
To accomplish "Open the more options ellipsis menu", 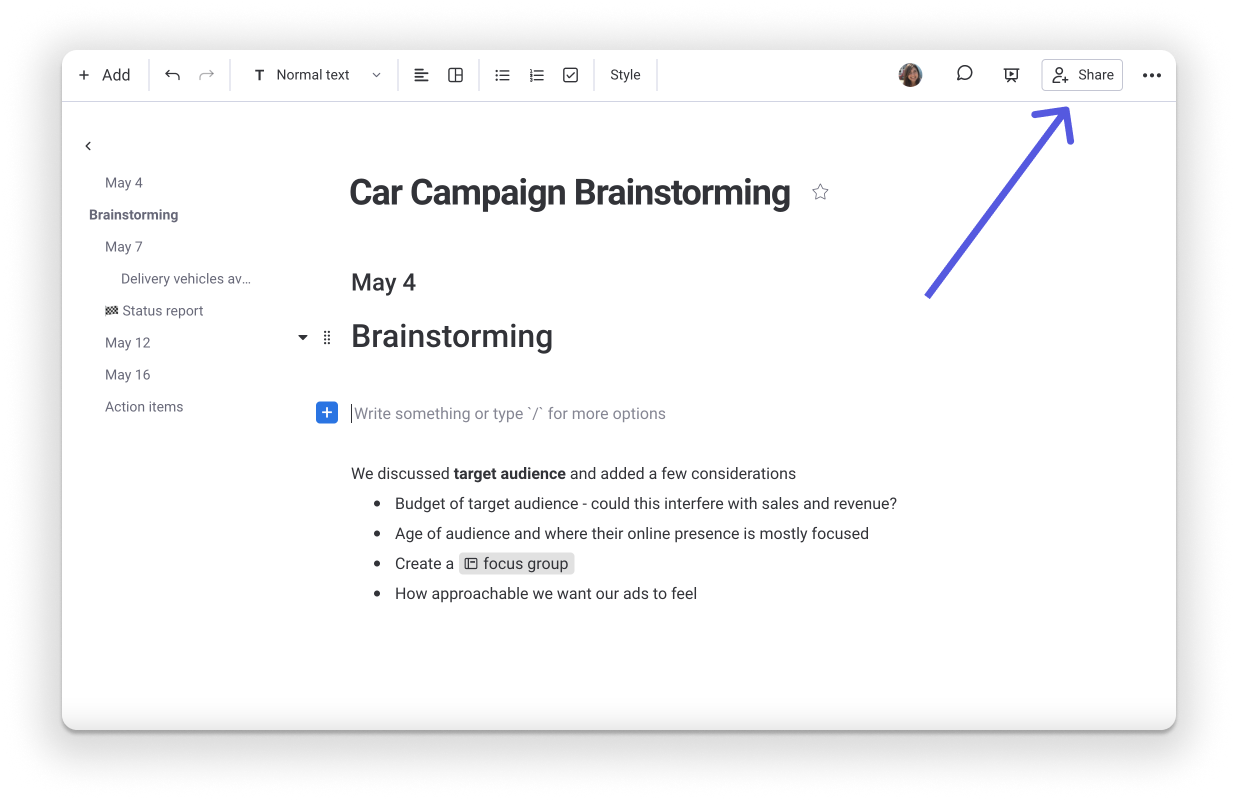I will [1152, 74].
